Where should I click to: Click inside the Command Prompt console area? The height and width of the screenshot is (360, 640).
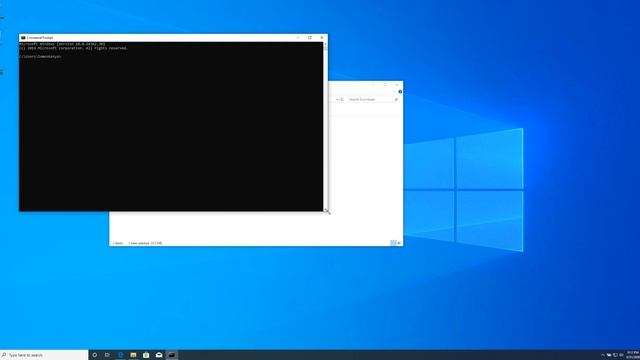click(x=171, y=126)
